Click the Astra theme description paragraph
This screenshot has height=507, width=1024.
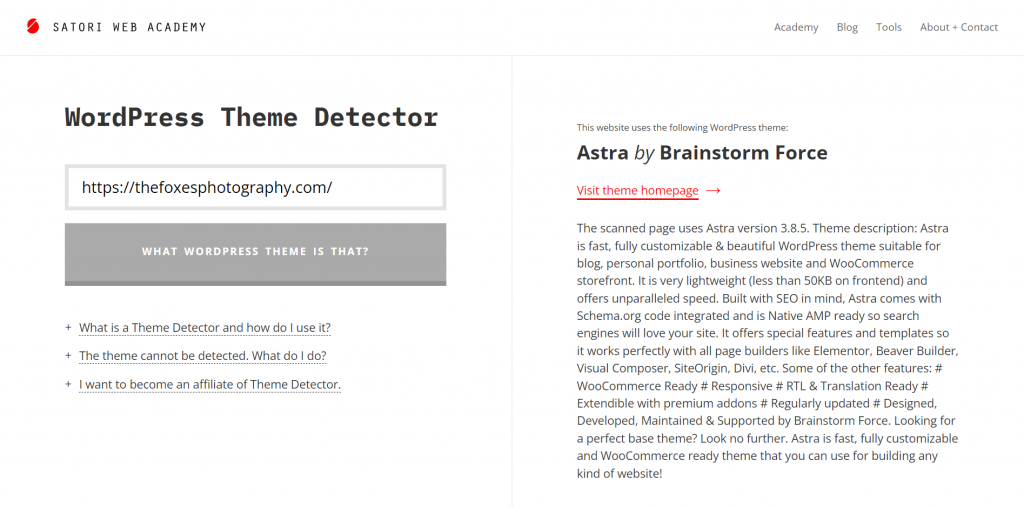(x=767, y=350)
